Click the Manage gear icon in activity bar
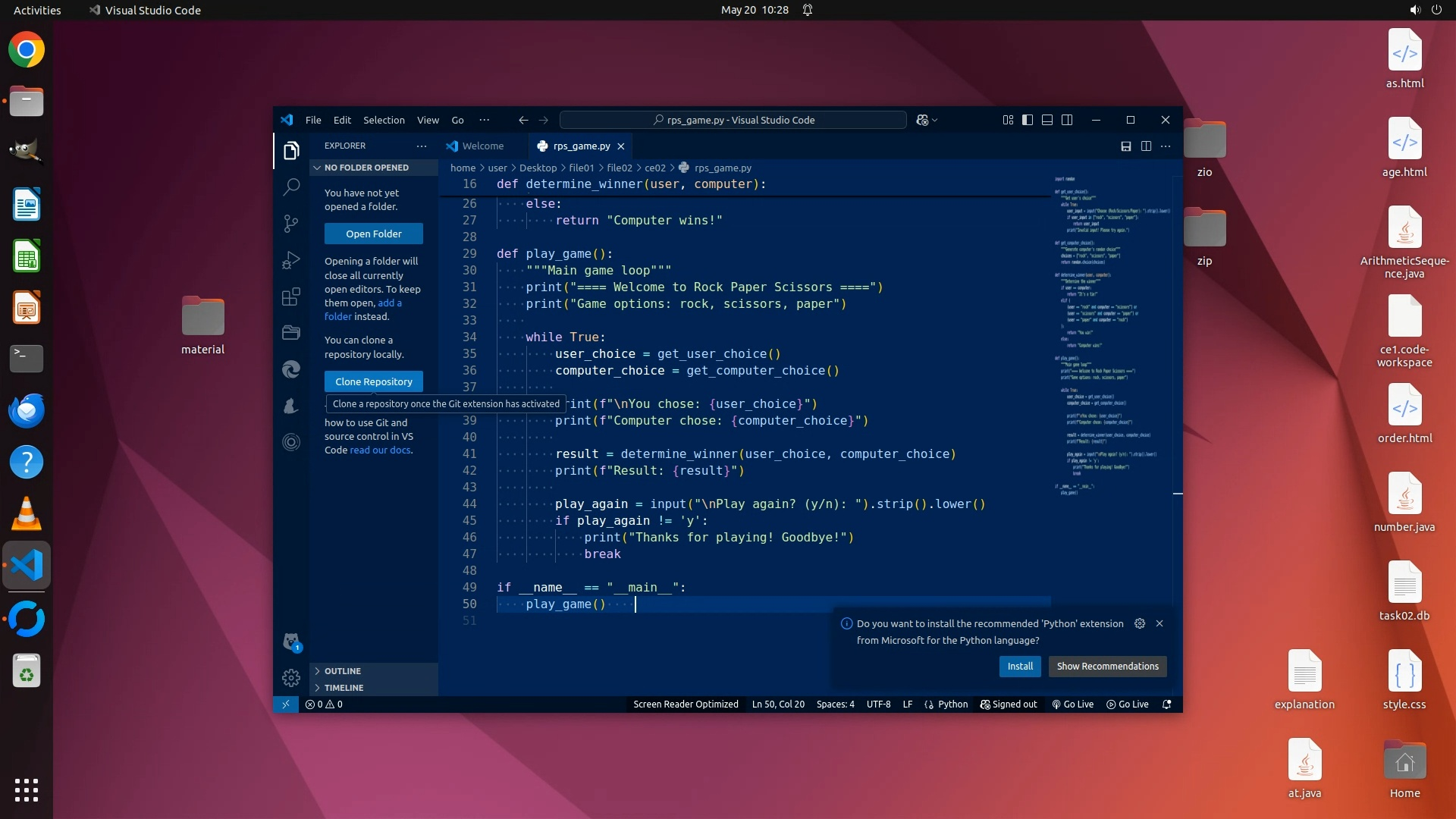 click(291, 677)
